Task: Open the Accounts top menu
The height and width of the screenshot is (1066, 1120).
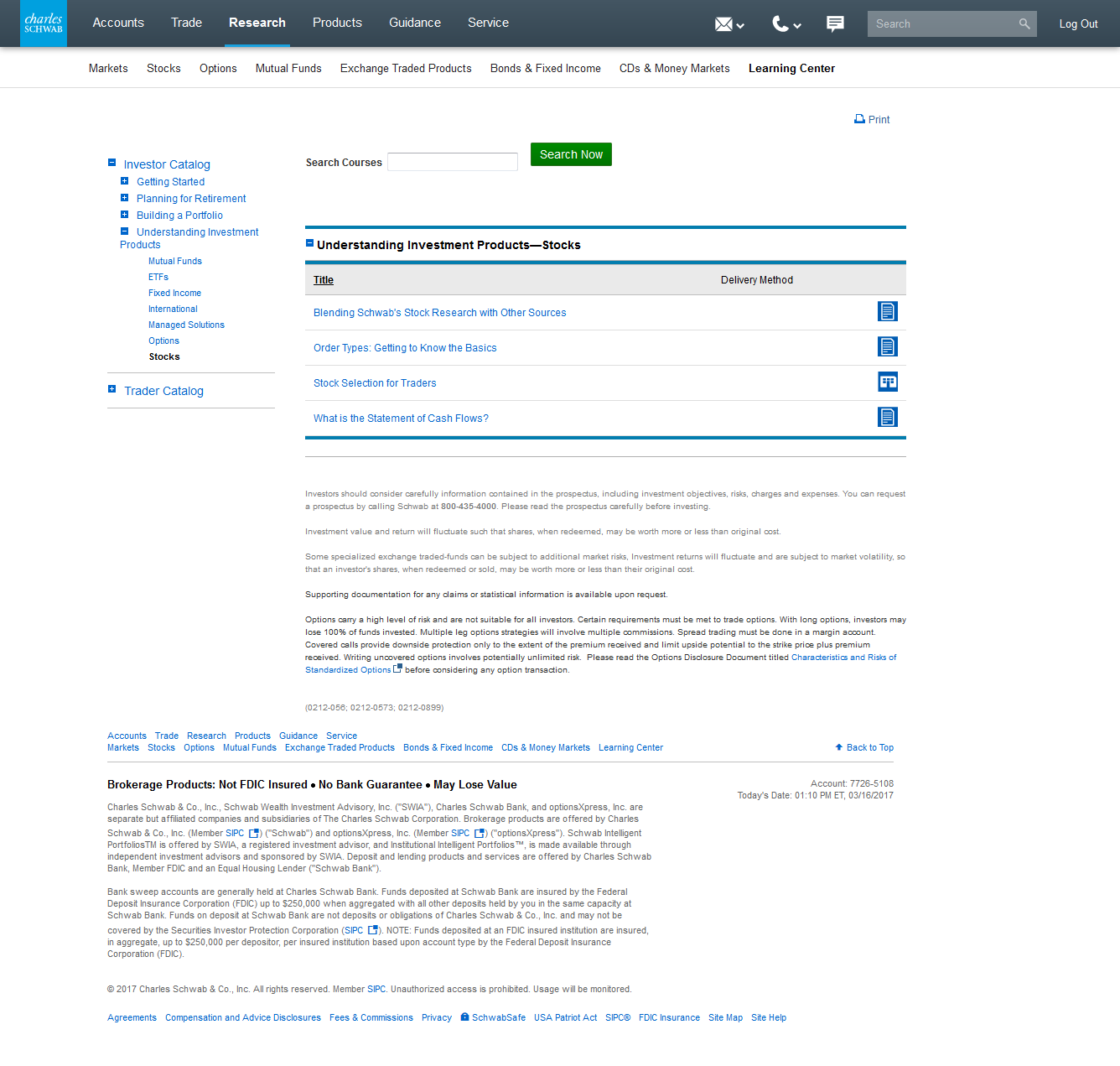Action: 118,23
